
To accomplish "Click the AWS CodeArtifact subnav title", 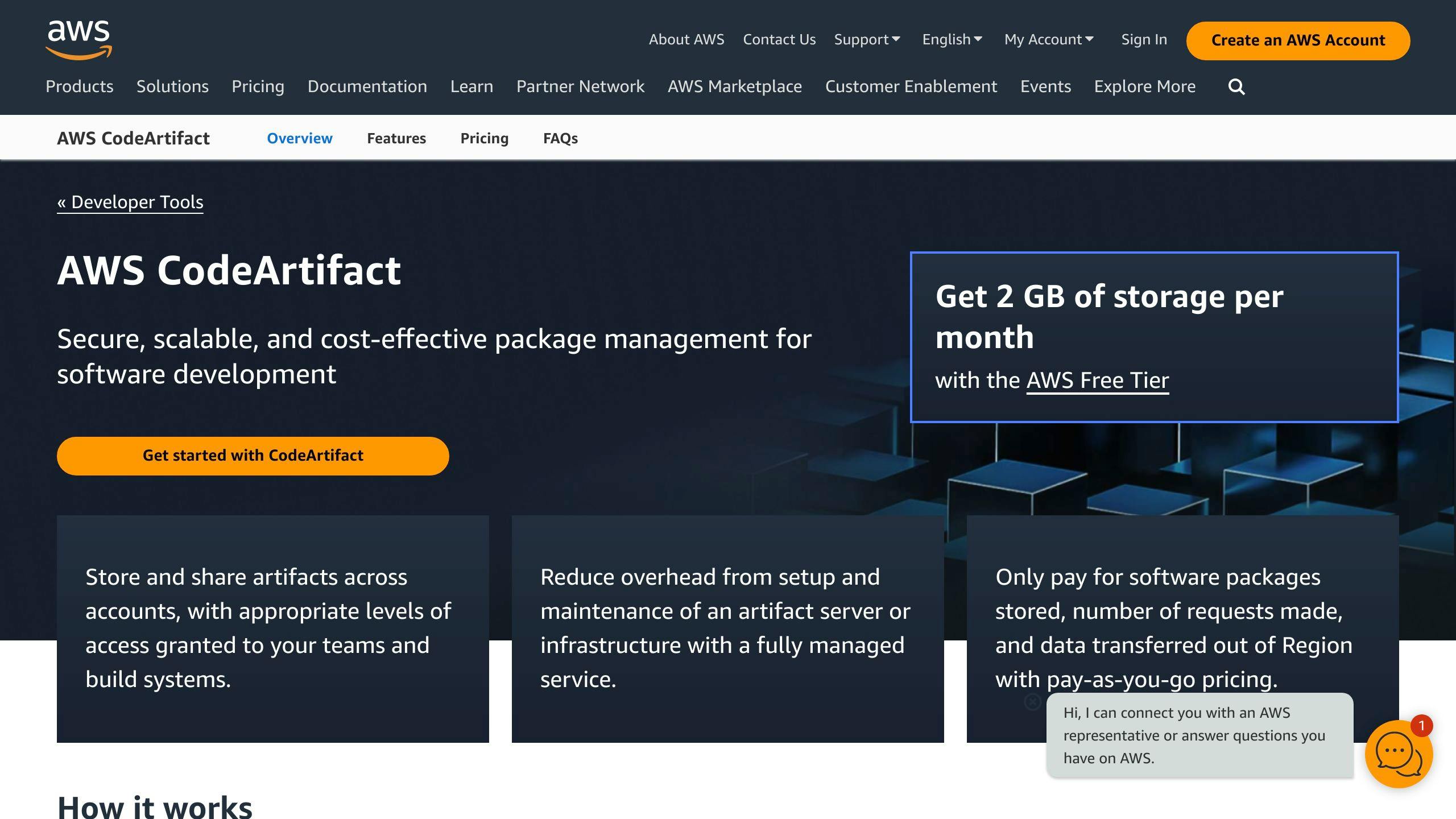I will 133,138.
